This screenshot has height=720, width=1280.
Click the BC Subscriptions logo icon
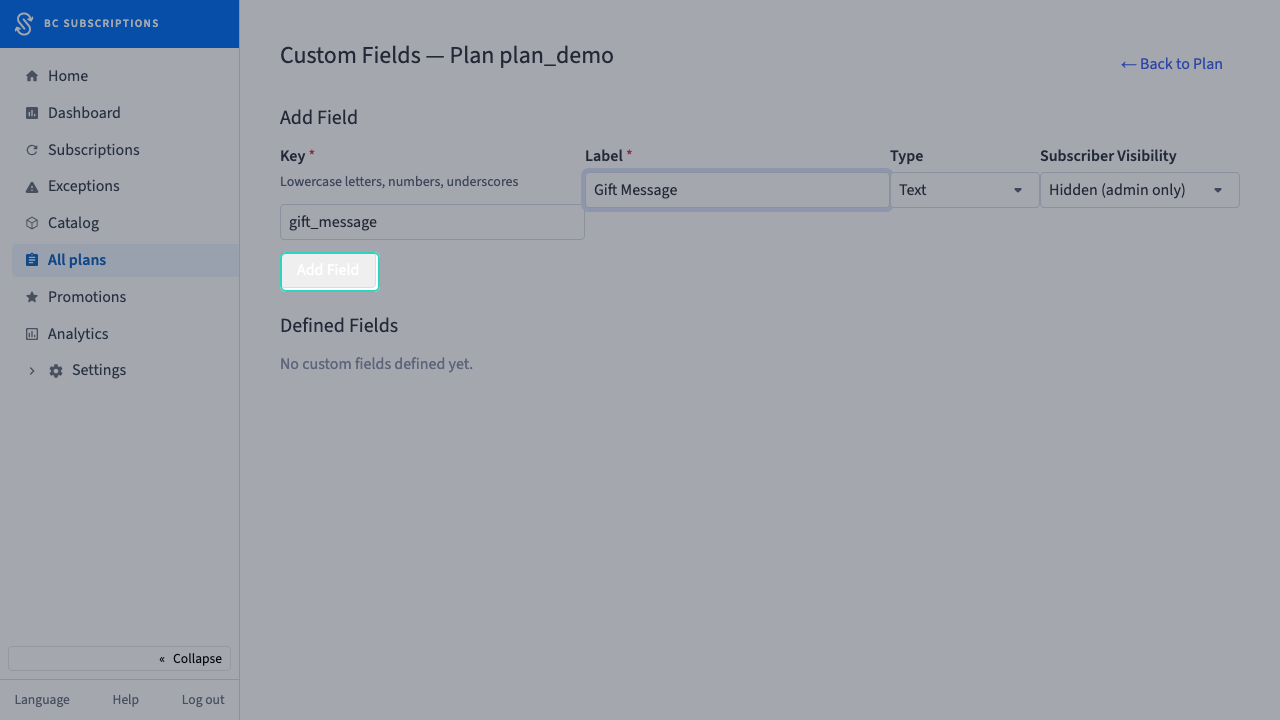24,24
